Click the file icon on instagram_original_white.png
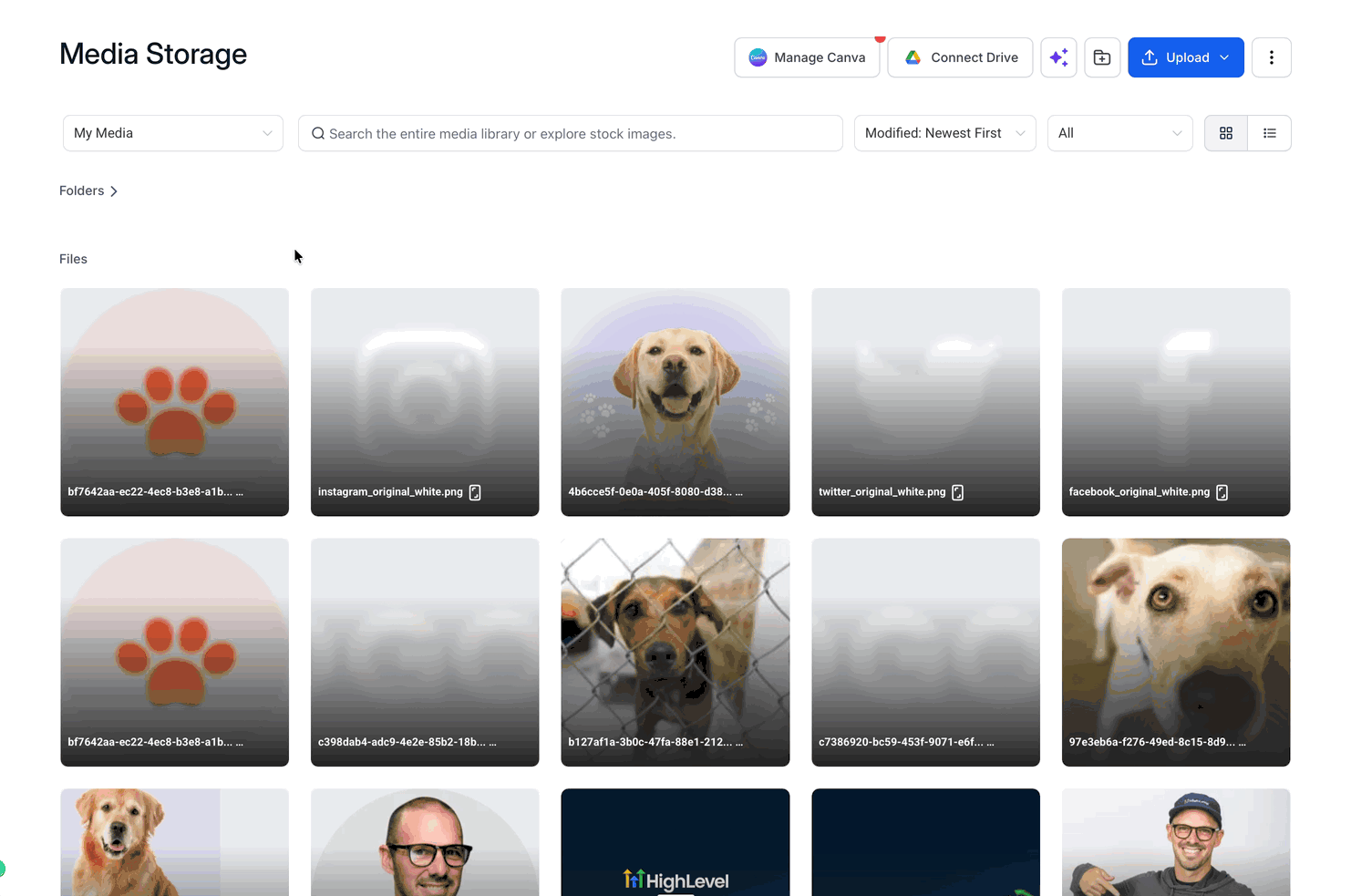The height and width of the screenshot is (896, 1351). click(475, 492)
